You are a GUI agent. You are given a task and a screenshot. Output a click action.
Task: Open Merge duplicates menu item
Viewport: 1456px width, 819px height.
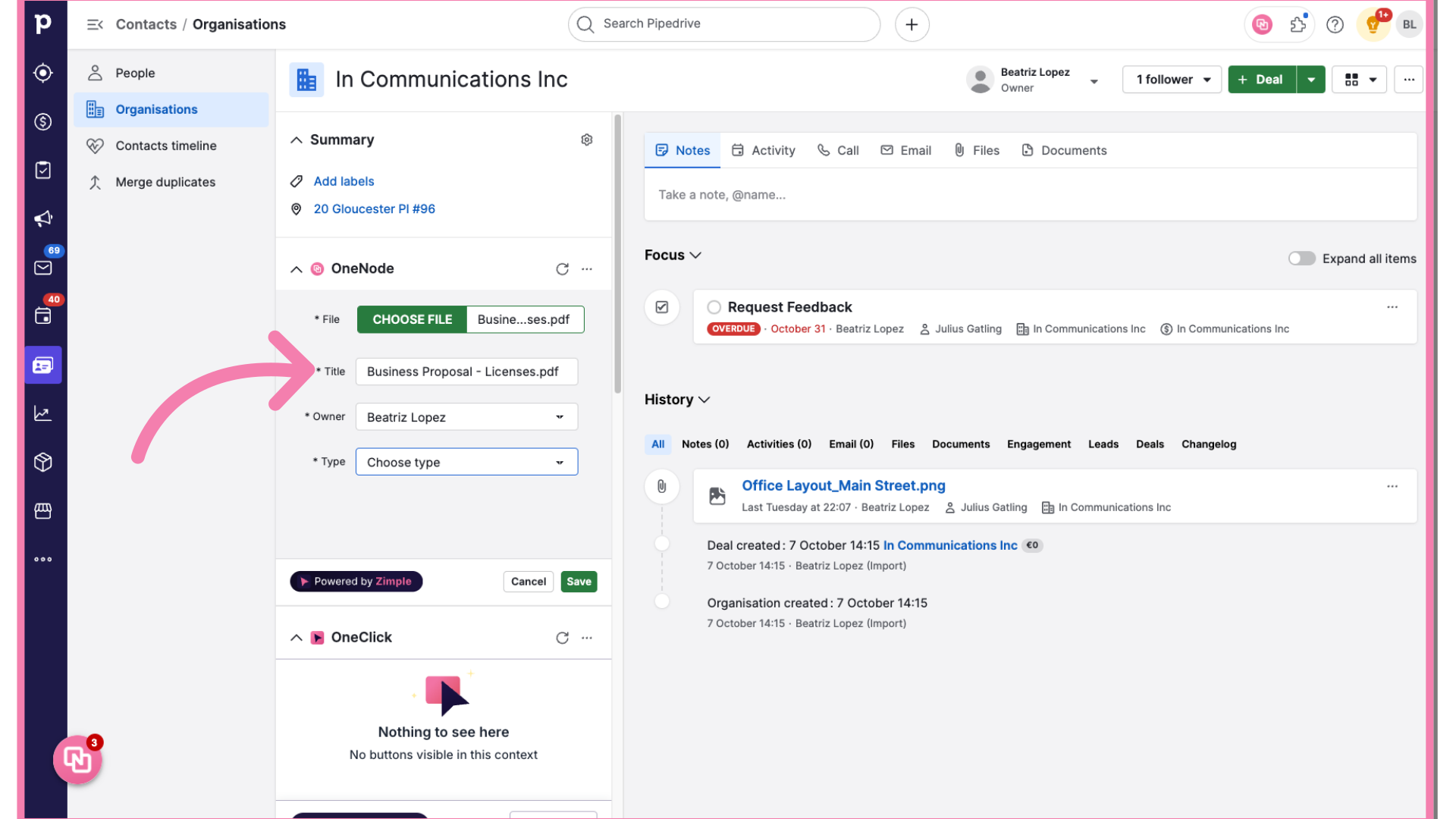coord(171,182)
